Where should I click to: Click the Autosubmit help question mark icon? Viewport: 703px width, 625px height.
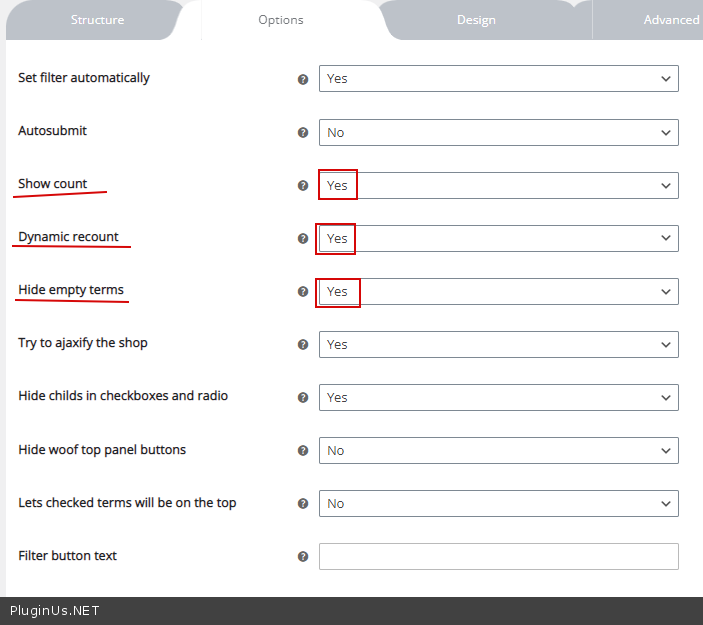303,132
